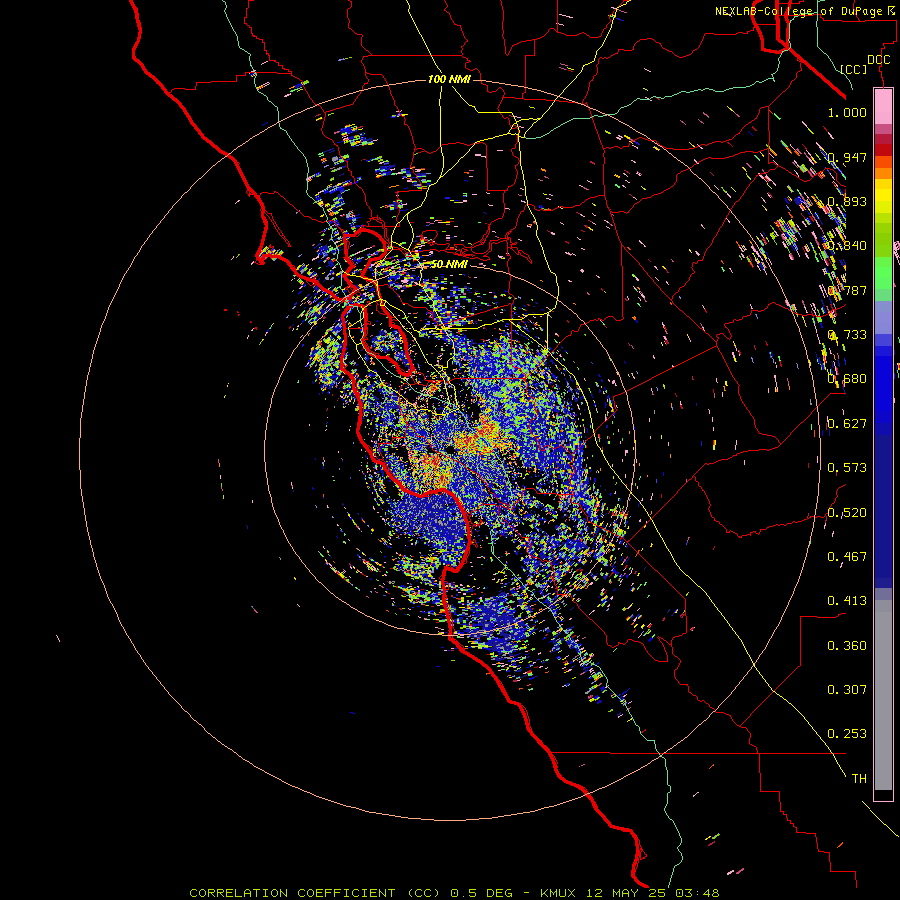The height and width of the screenshot is (900, 900).
Task: Select the 0.413 legend value
Action: click(x=847, y=601)
